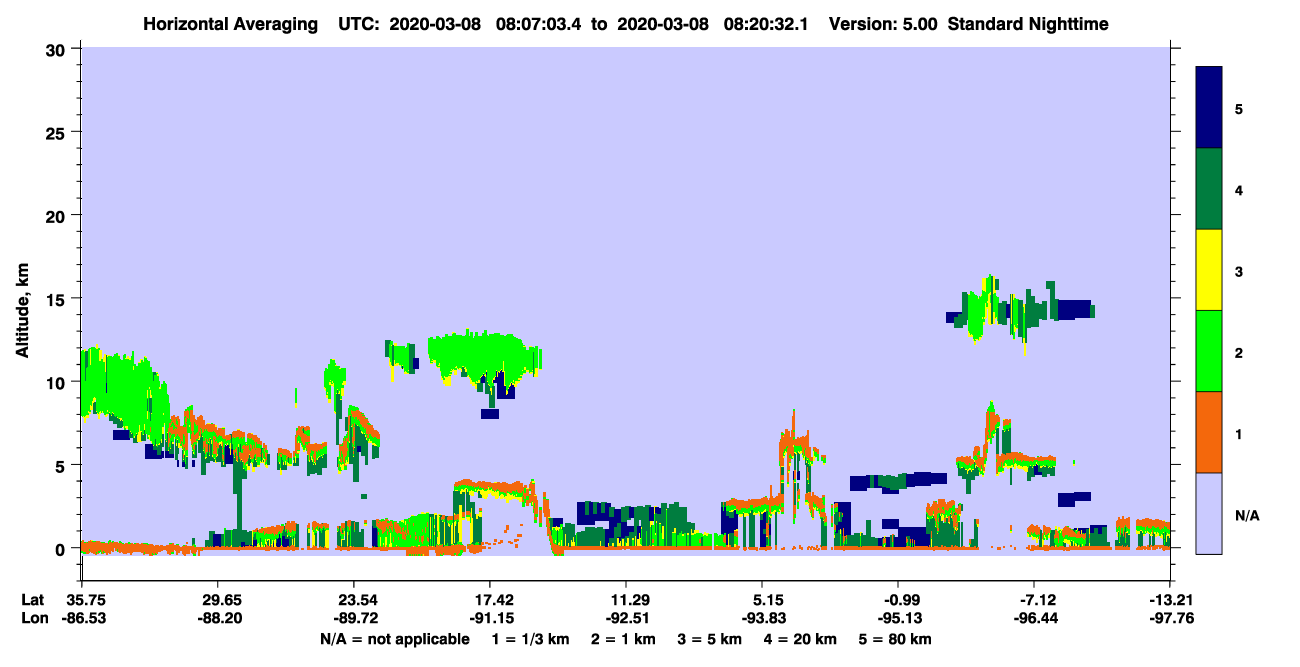Viewport: 1300px width, 667px height.
Task: Click the dark green colorbar segment labeled 4
Action: [x=1209, y=189]
